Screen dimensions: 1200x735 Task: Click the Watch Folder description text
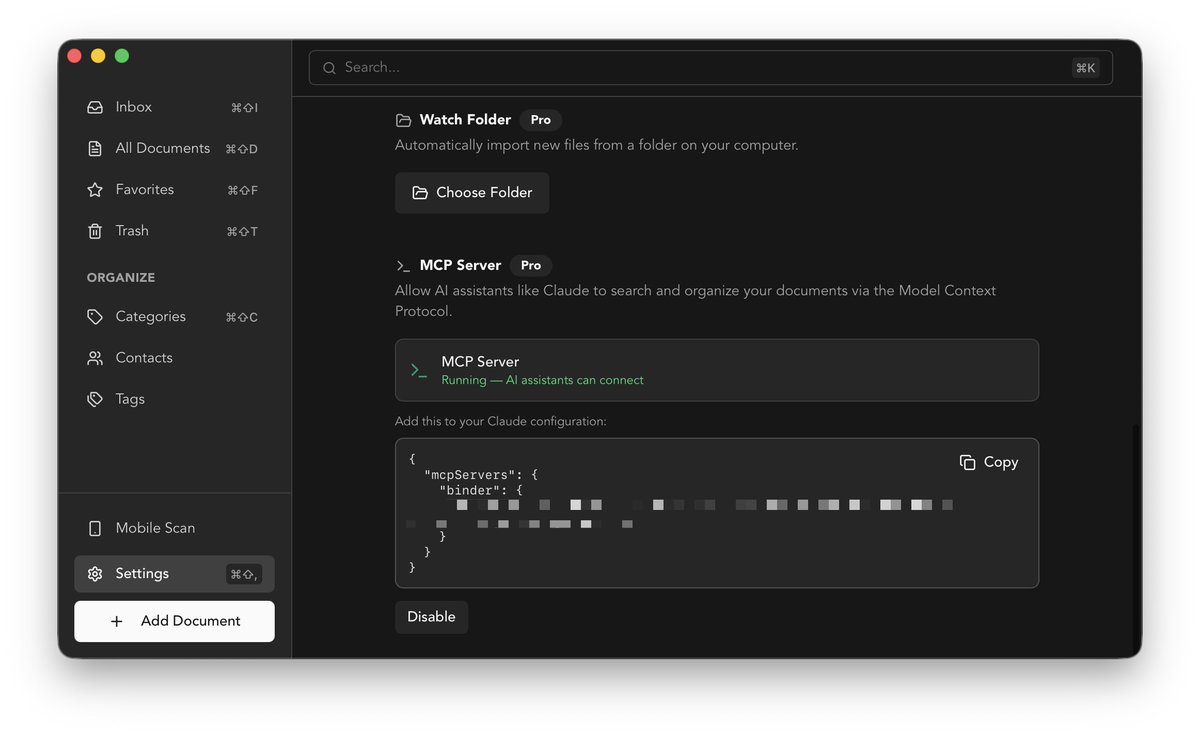point(597,146)
